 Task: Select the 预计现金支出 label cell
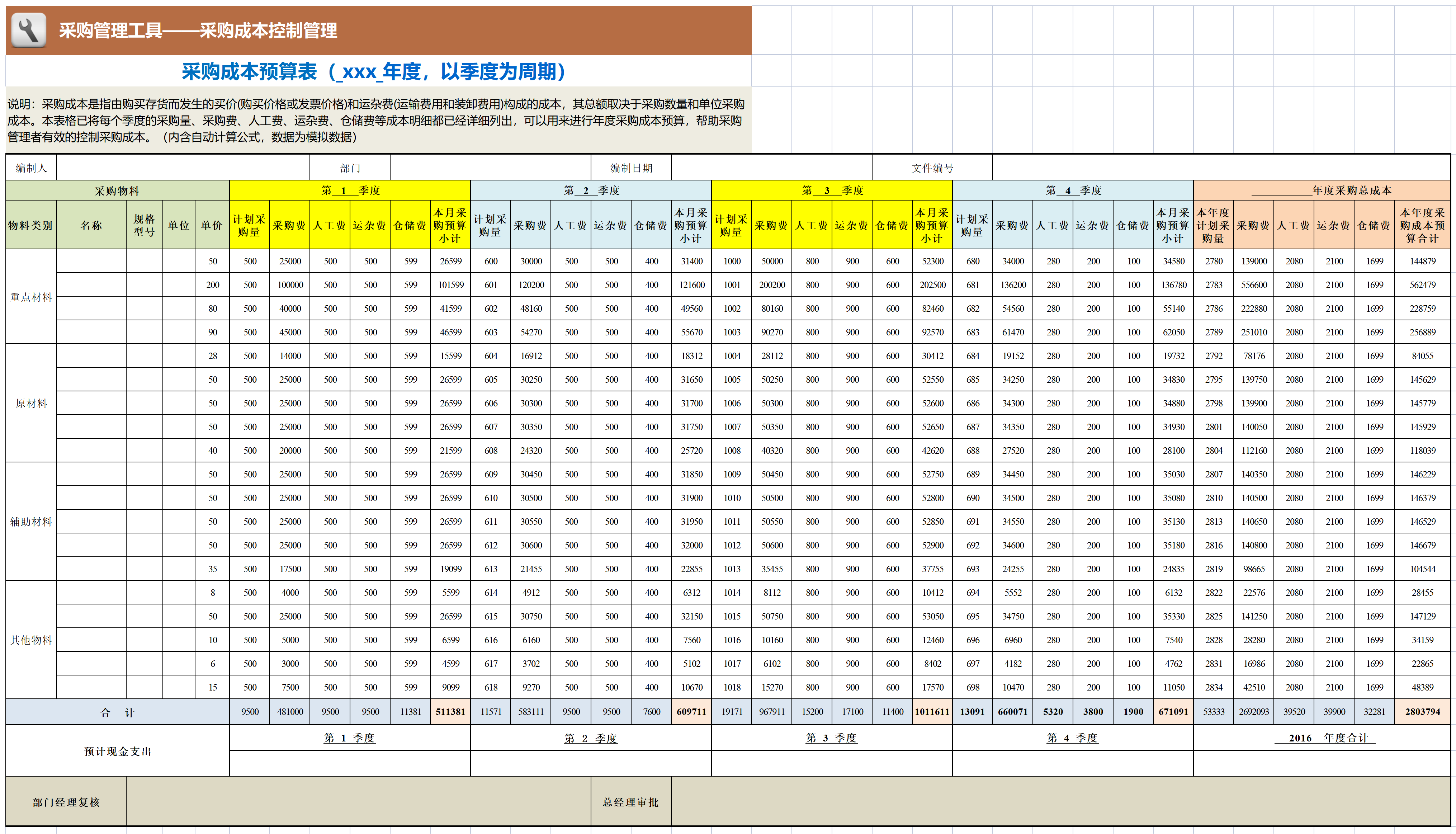[x=117, y=751]
